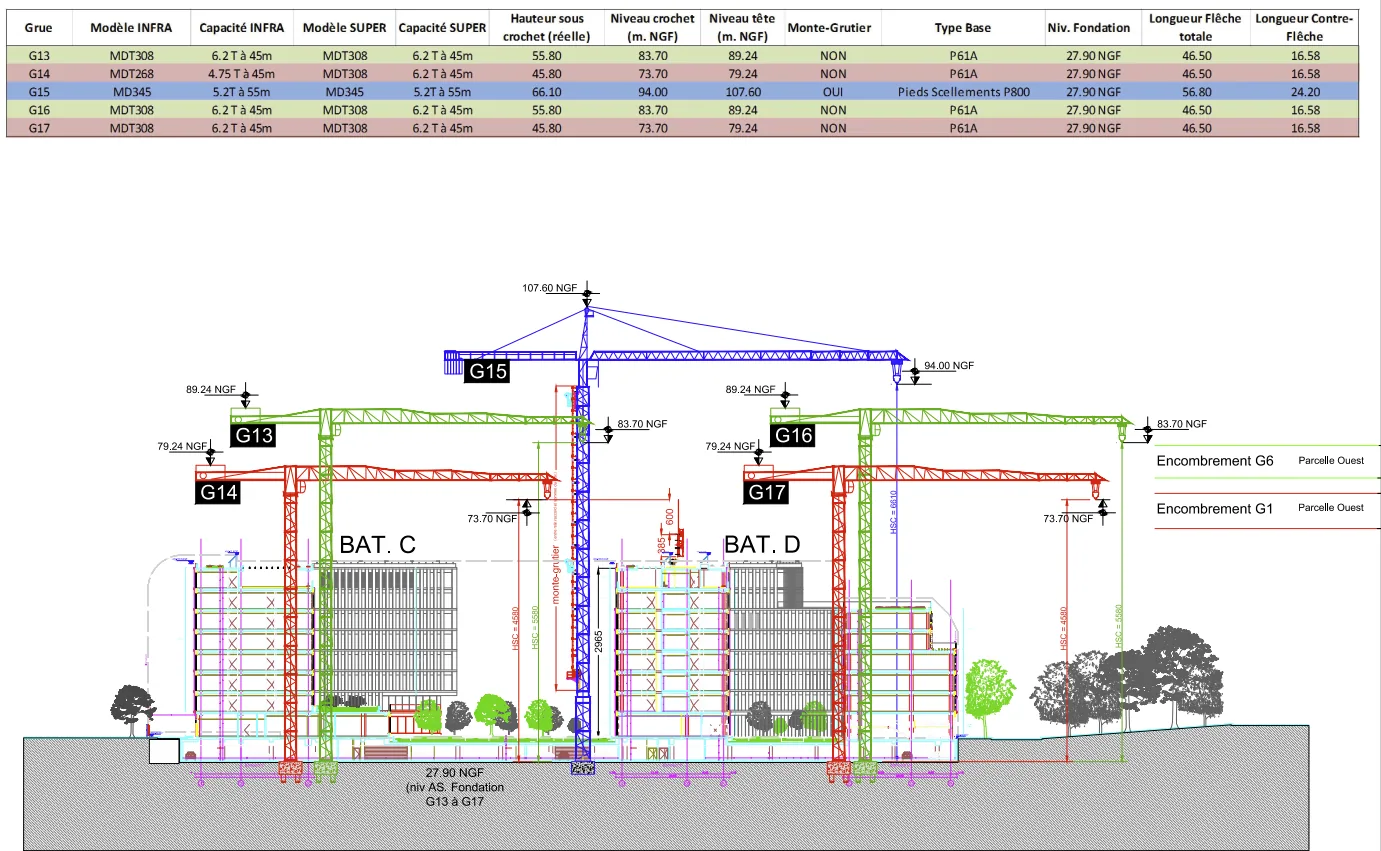
Task: Click the "Grue" column header
Action: pos(38,28)
